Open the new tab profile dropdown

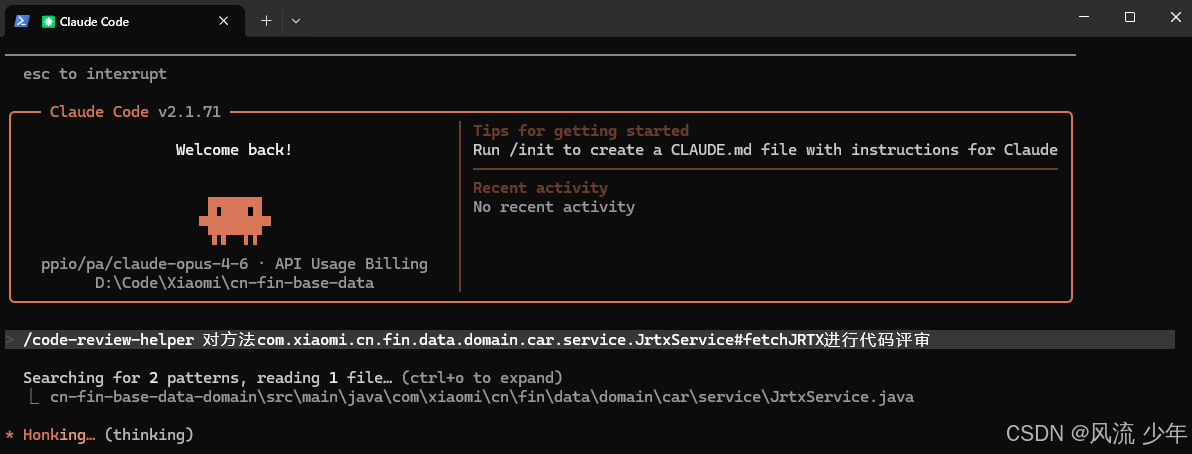tap(296, 21)
